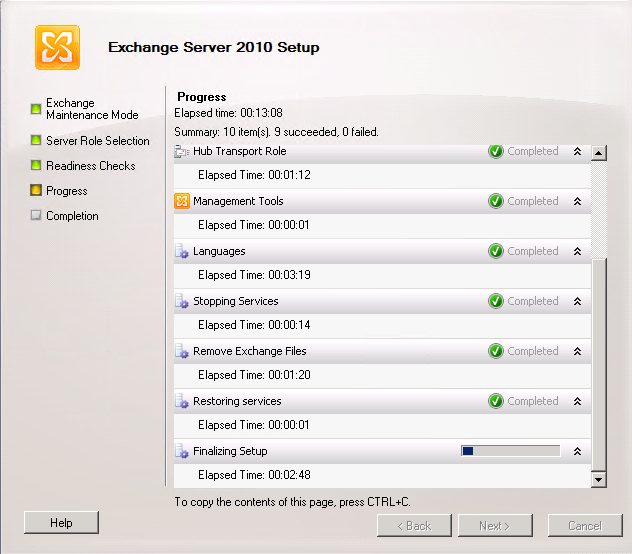Viewport: 632px width, 554px height.
Task: Click the Stopping Services gear icon
Action: point(182,301)
